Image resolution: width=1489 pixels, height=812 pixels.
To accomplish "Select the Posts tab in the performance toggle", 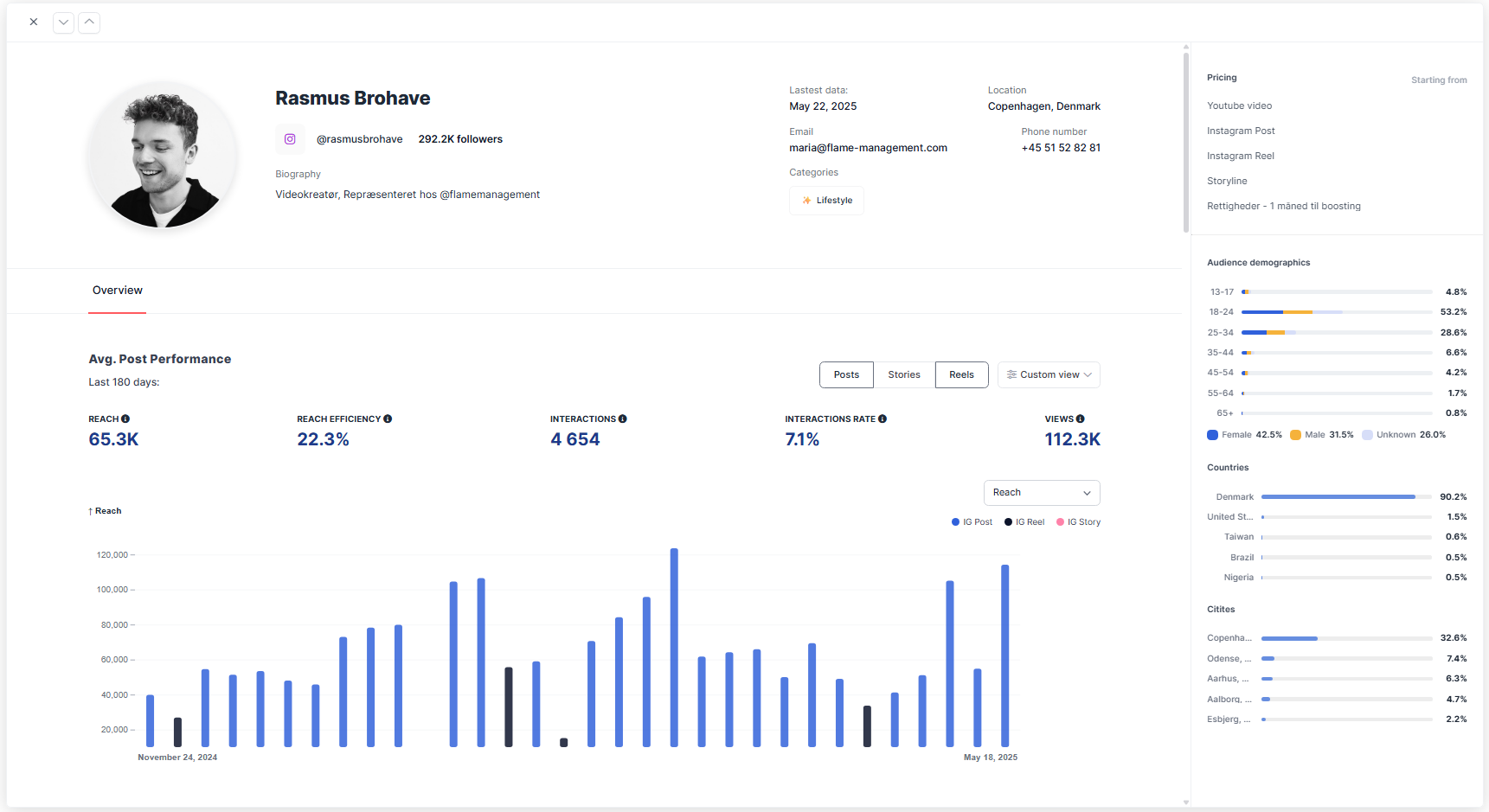I will 846,374.
